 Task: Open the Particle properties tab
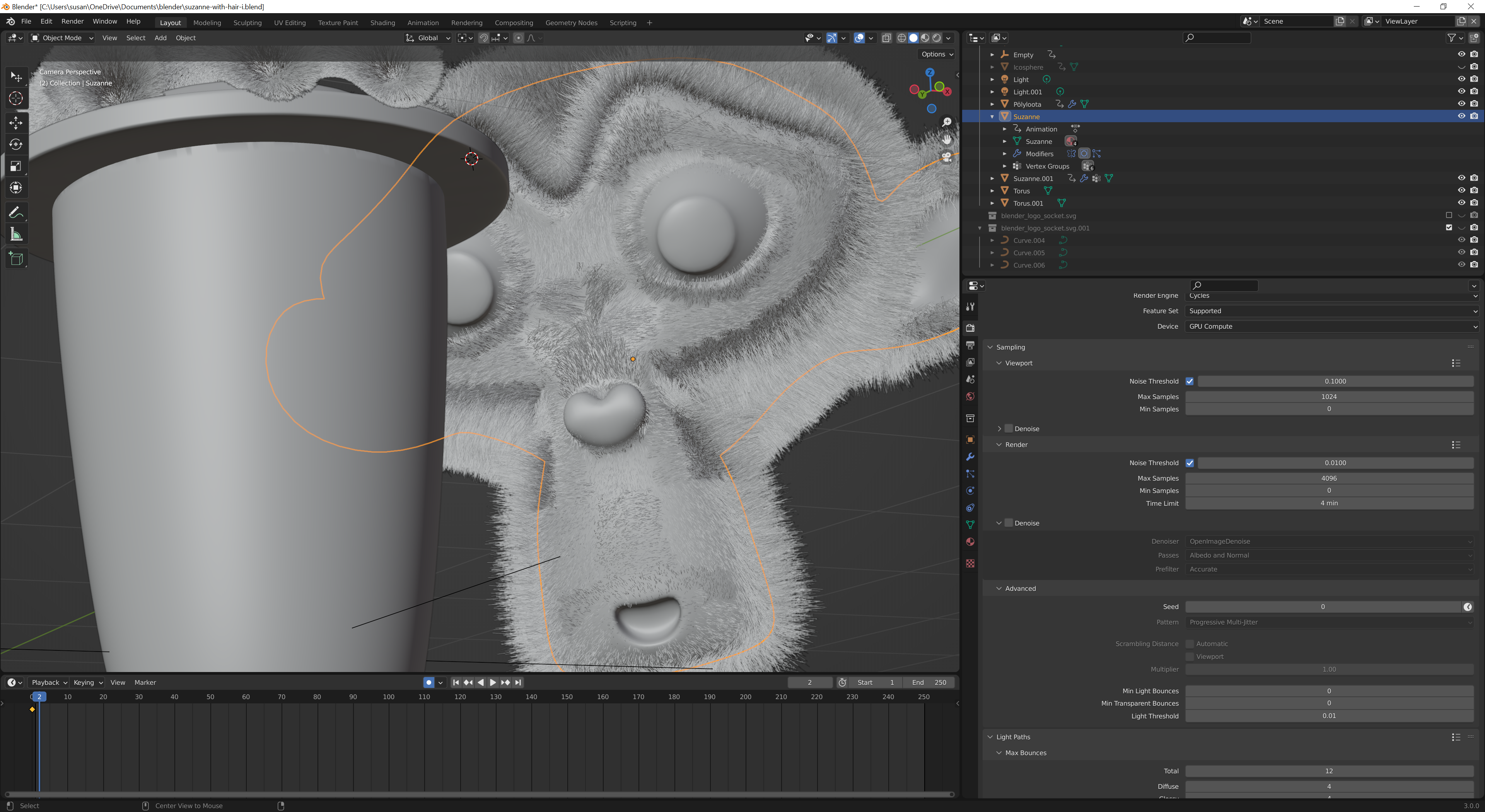click(x=970, y=474)
